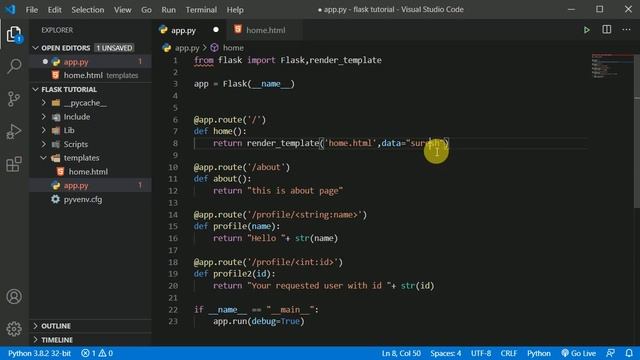640x360 pixels.
Task: Open the File menu
Action: pyautogui.click(x=31, y=9)
